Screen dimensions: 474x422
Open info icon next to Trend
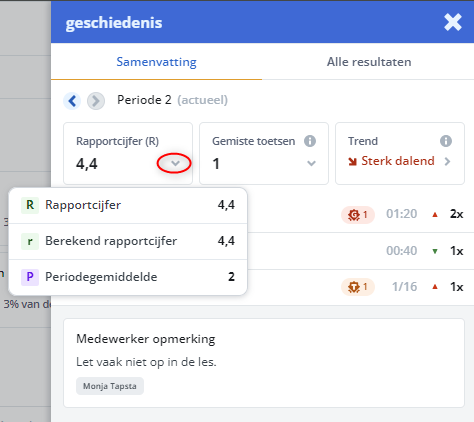(446, 141)
